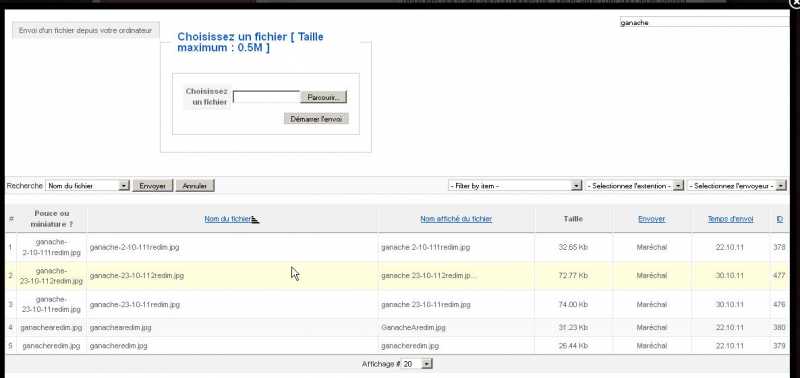Click file name 'ganache-2-10-111redim.jpg'
The width and height of the screenshot is (800, 378).
(x=134, y=247)
